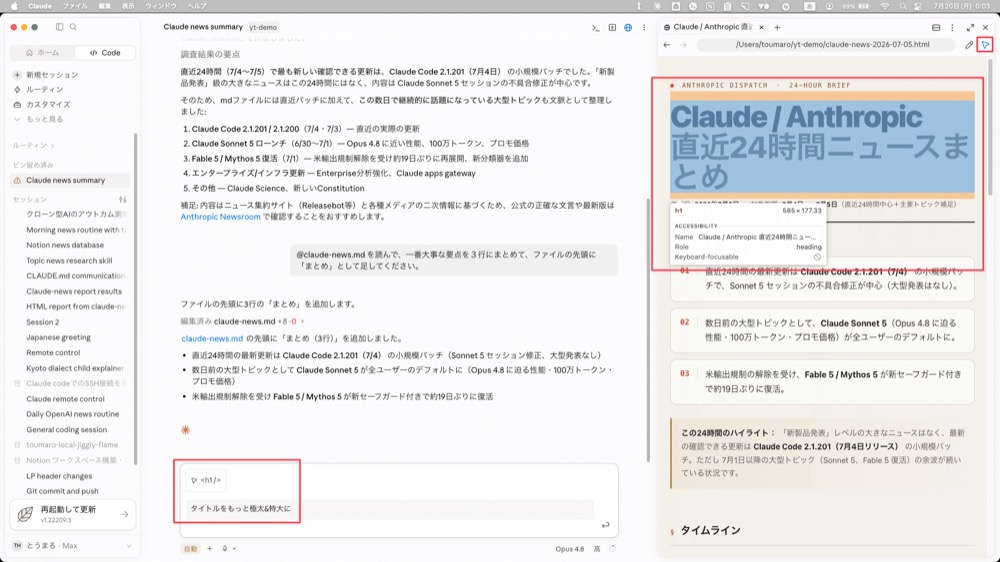Go forward in the preview browser

[x=683, y=45]
